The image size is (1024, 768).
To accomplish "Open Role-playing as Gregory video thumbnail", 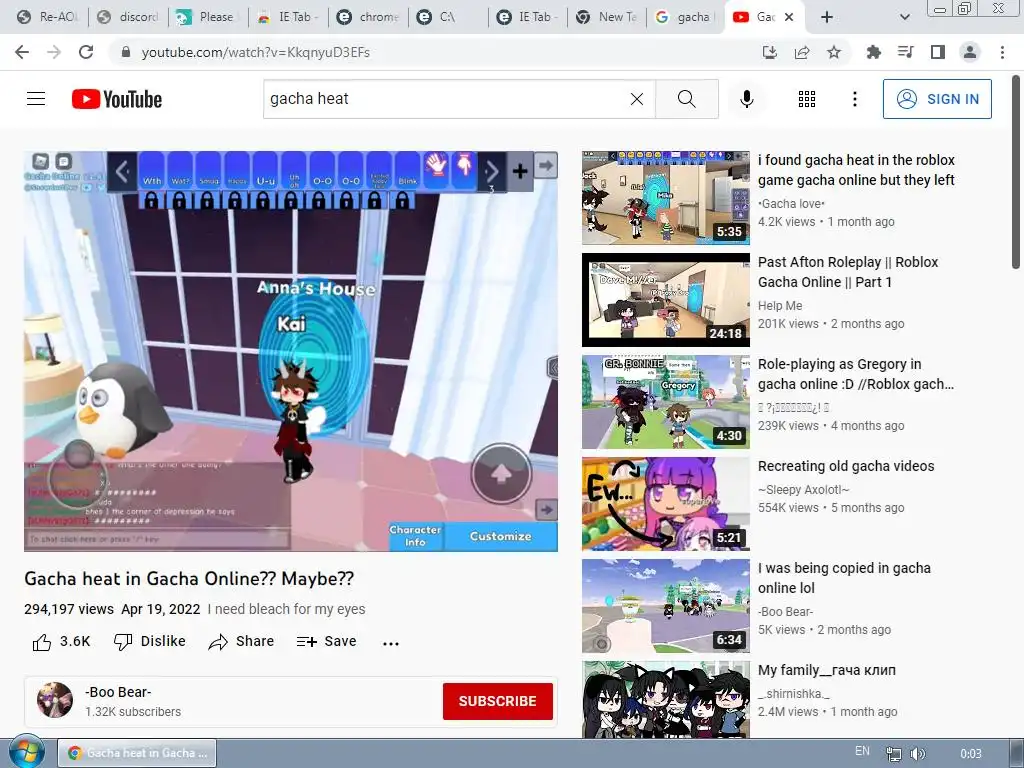I will [x=665, y=402].
